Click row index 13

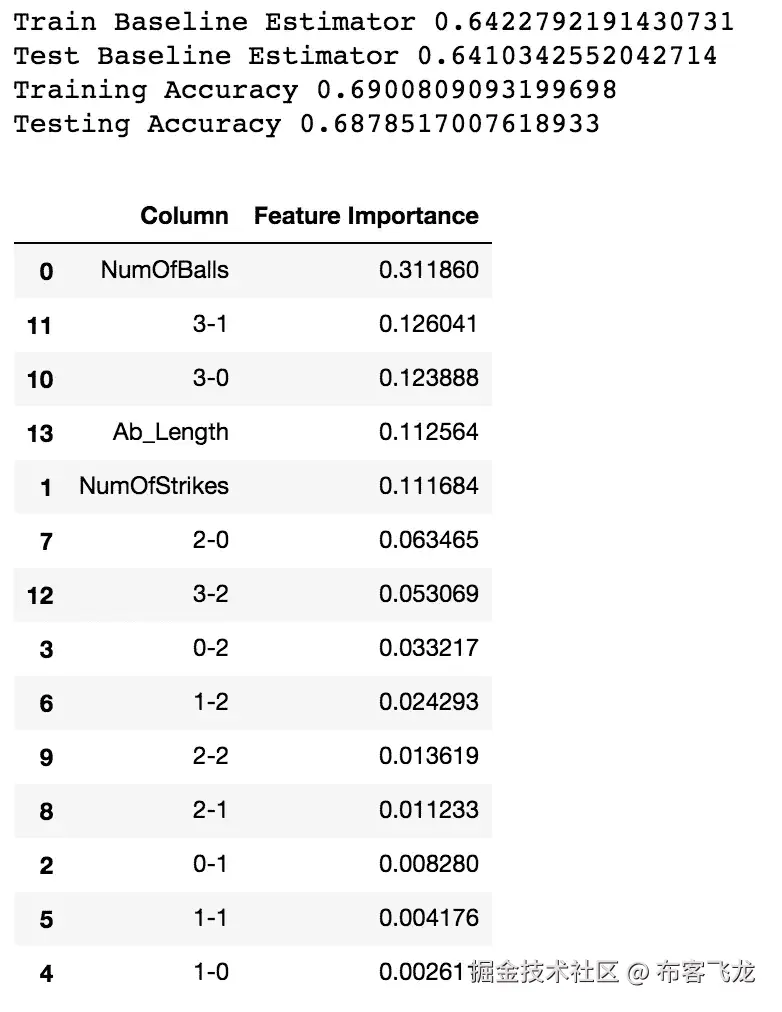pos(40,433)
